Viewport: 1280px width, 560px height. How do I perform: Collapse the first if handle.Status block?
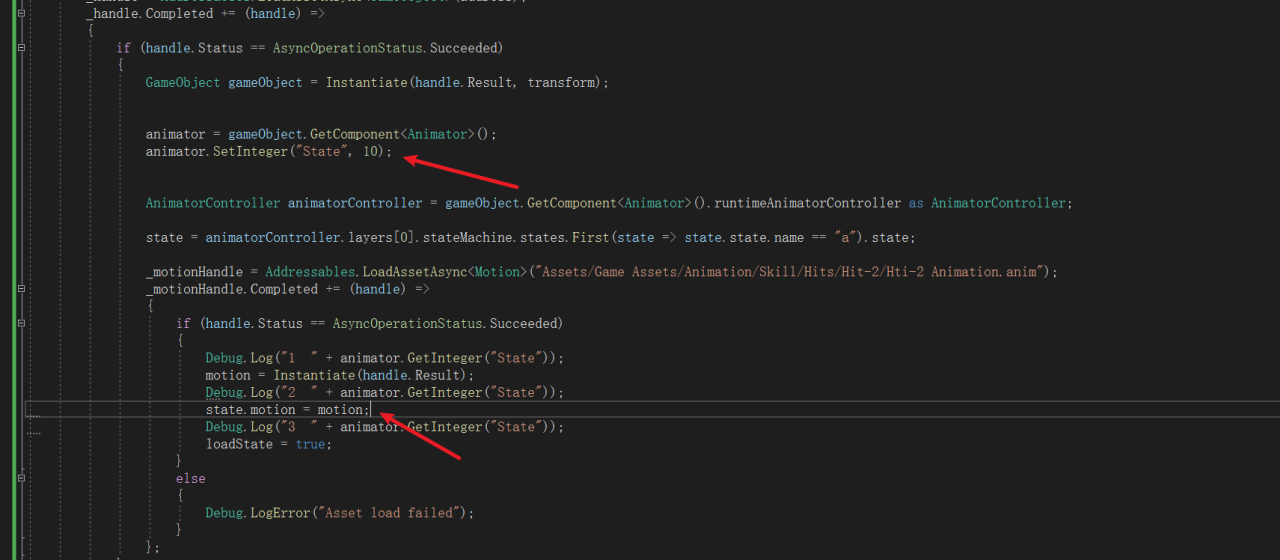[x=22, y=47]
